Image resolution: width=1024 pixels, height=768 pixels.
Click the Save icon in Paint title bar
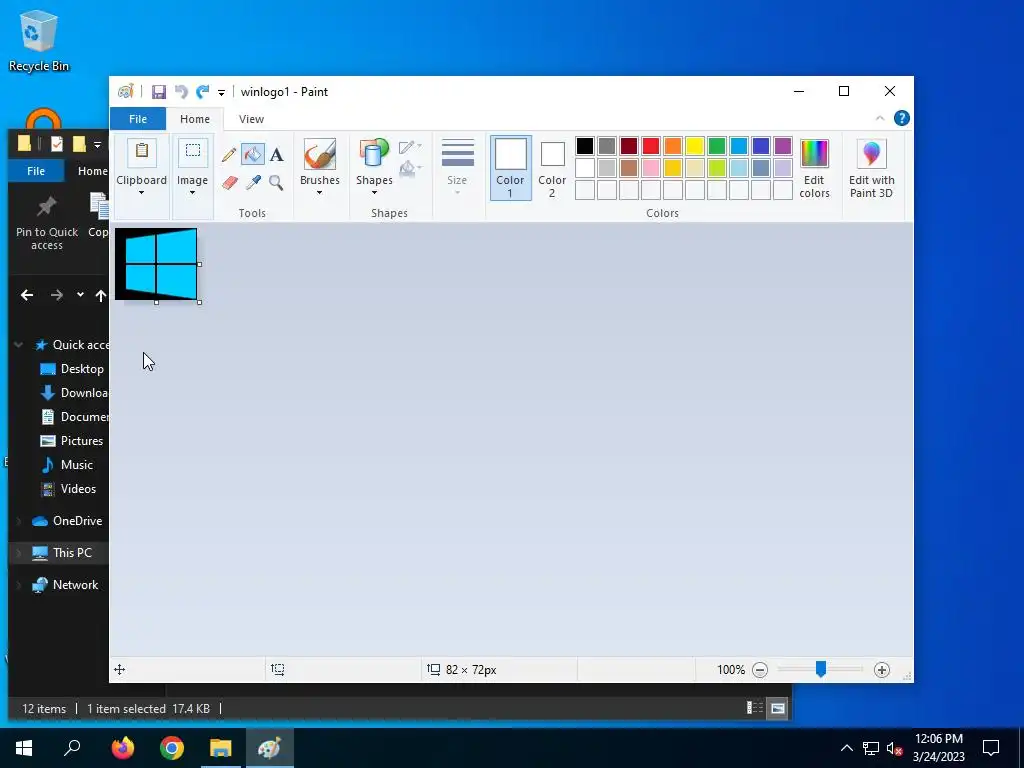[x=159, y=92]
